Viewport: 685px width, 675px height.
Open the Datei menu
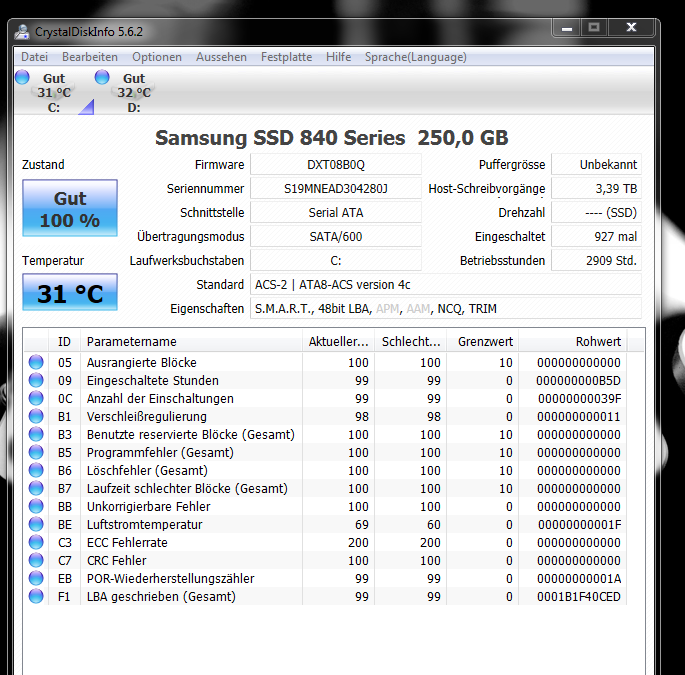(x=34, y=57)
